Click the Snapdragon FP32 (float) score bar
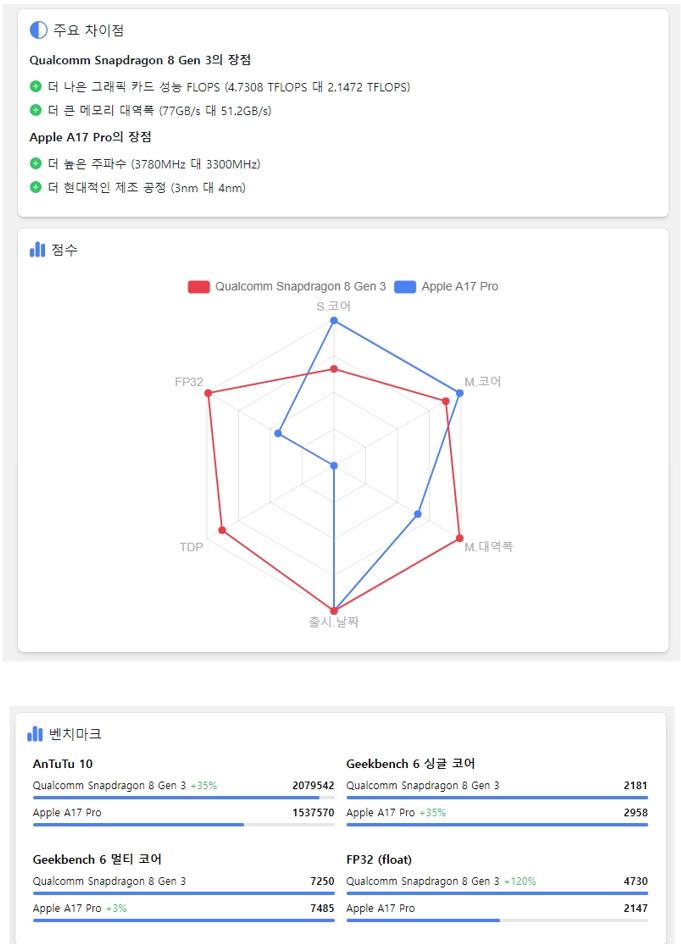Image resolution: width=681 pixels, height=944 pixels. click(x=497, y=893)
